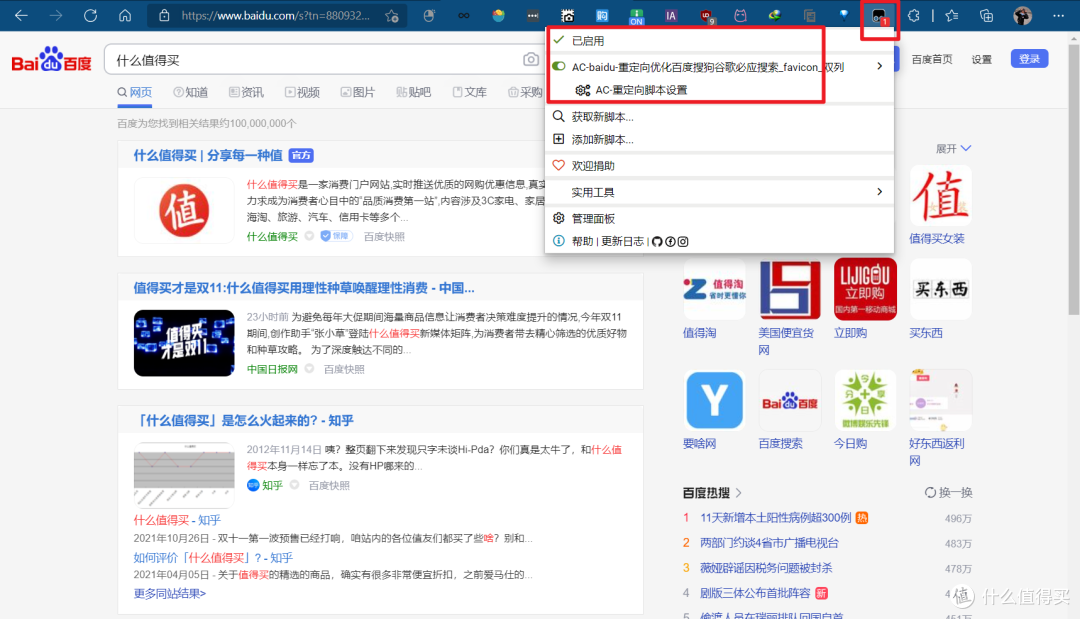The width and height of the screenshot is (1080, 619).
Task: Open the GitHub icon in Tampermonkey menu
Action: 656,241
